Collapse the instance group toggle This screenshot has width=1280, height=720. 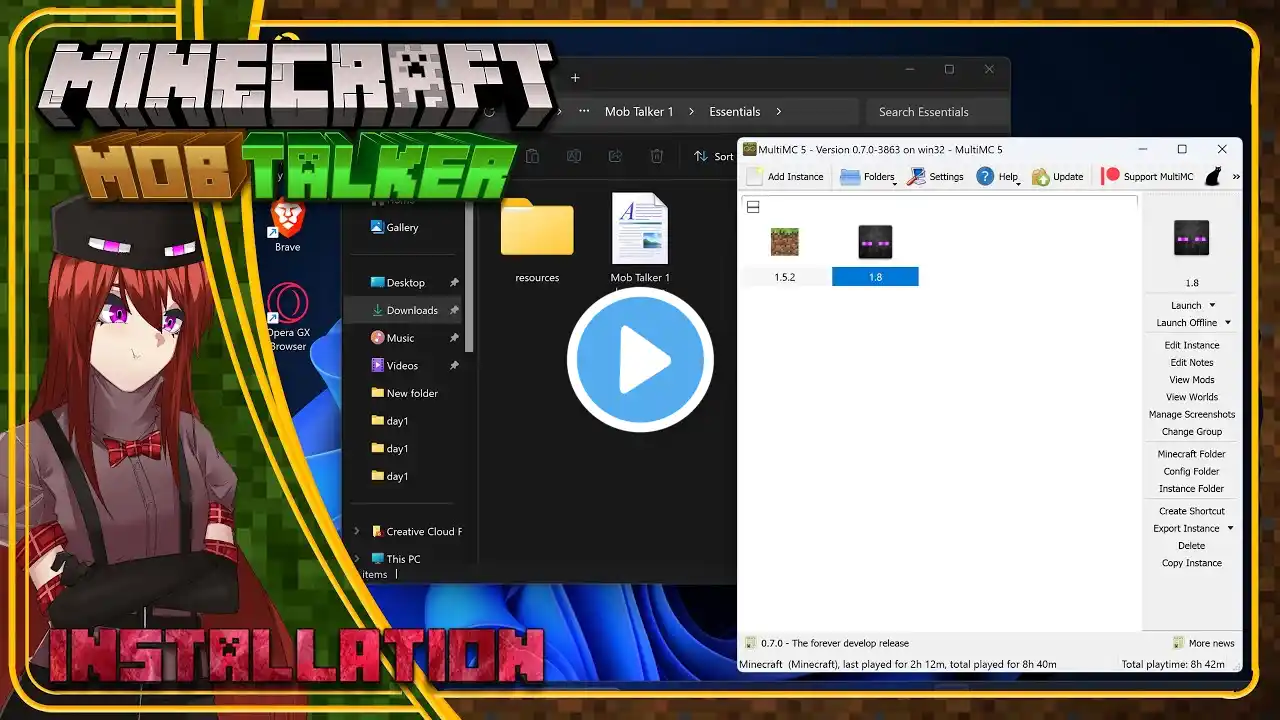[x=753, y=207]
